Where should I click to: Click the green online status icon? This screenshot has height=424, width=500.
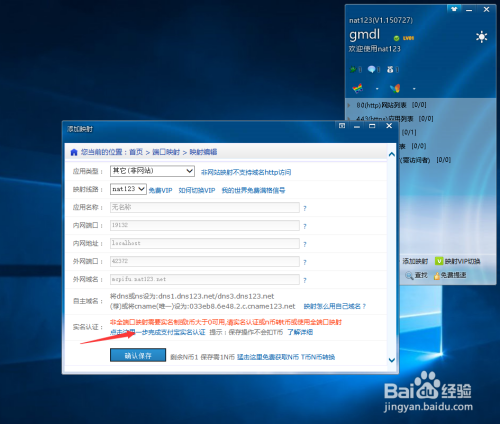click(x=396, y=38)
